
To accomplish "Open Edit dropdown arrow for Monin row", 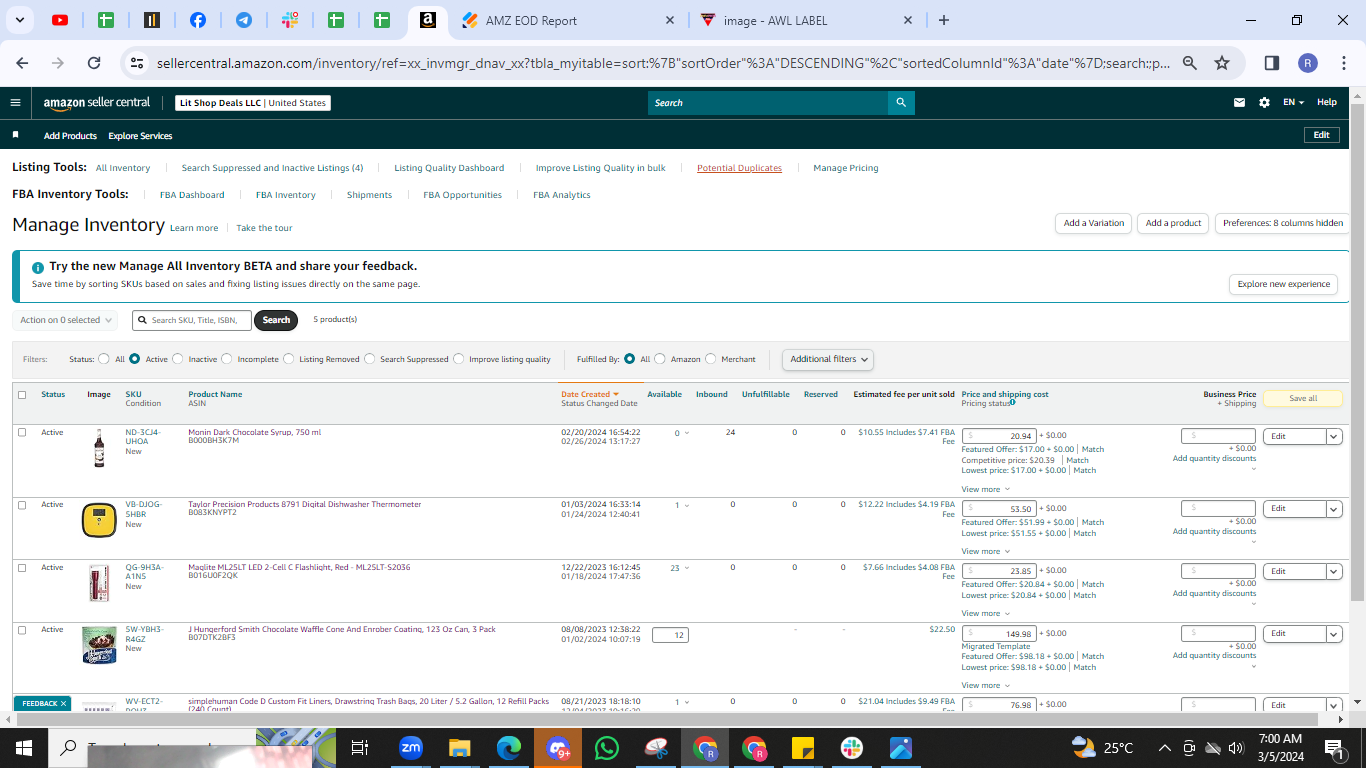I will [x=1334, y=436].
